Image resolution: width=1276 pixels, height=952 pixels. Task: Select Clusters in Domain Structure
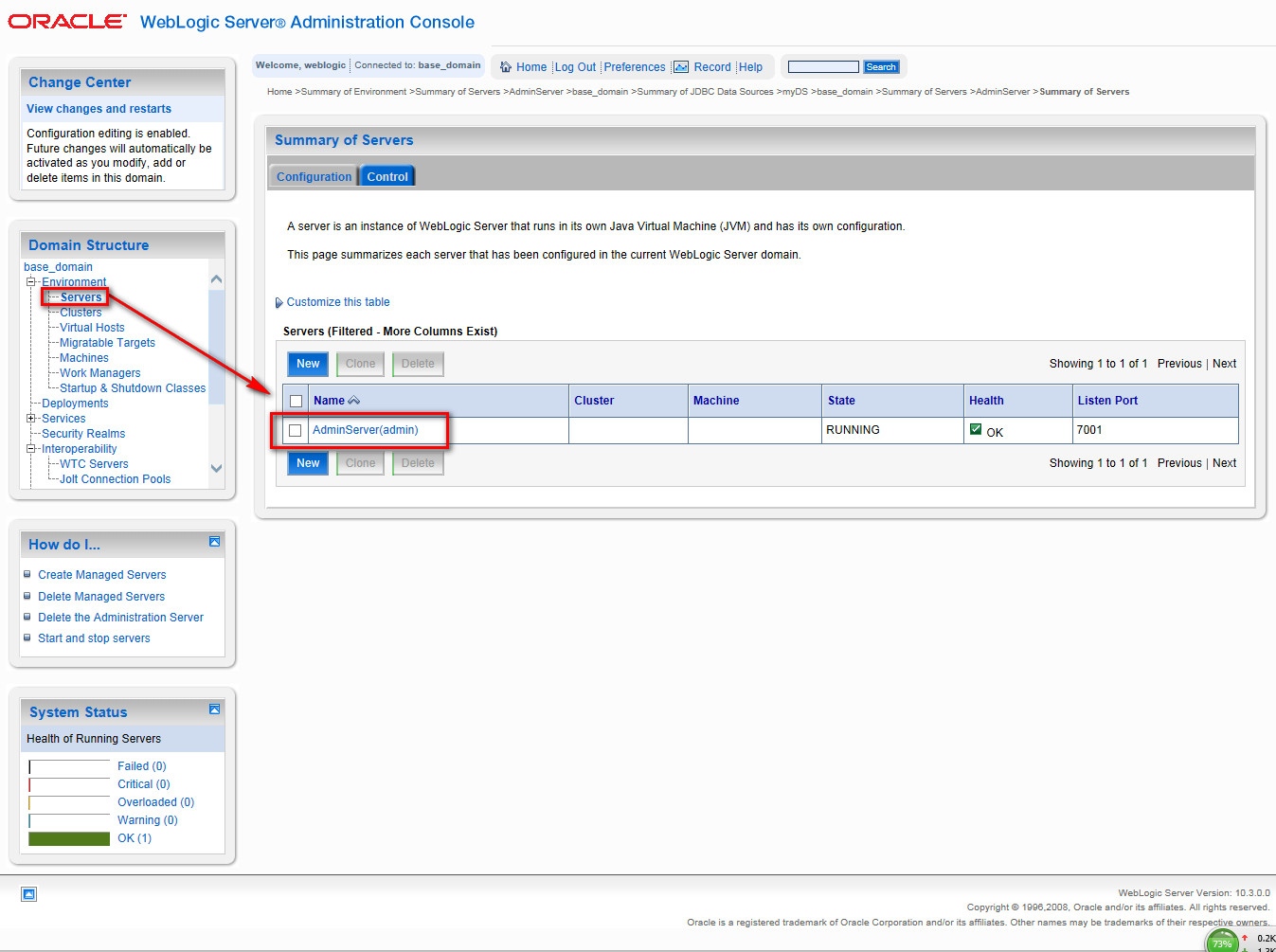(81, 313)
